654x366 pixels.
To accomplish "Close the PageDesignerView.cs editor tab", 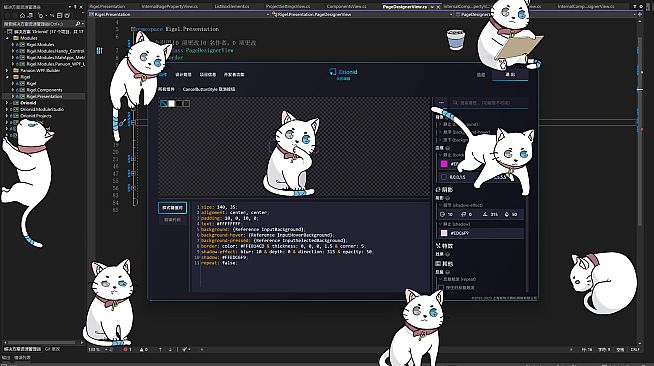I will click(438, 7).
